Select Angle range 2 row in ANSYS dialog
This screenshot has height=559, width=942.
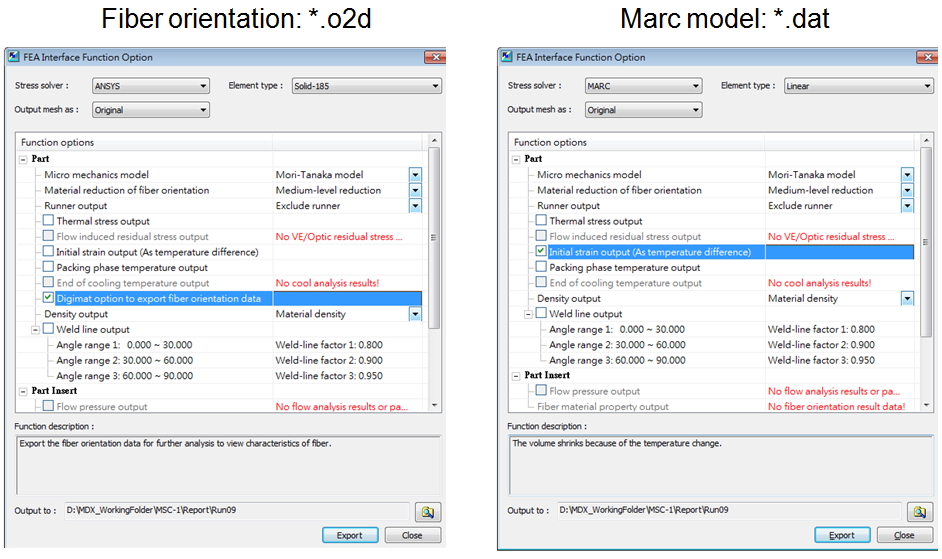[x=125, y=361]
